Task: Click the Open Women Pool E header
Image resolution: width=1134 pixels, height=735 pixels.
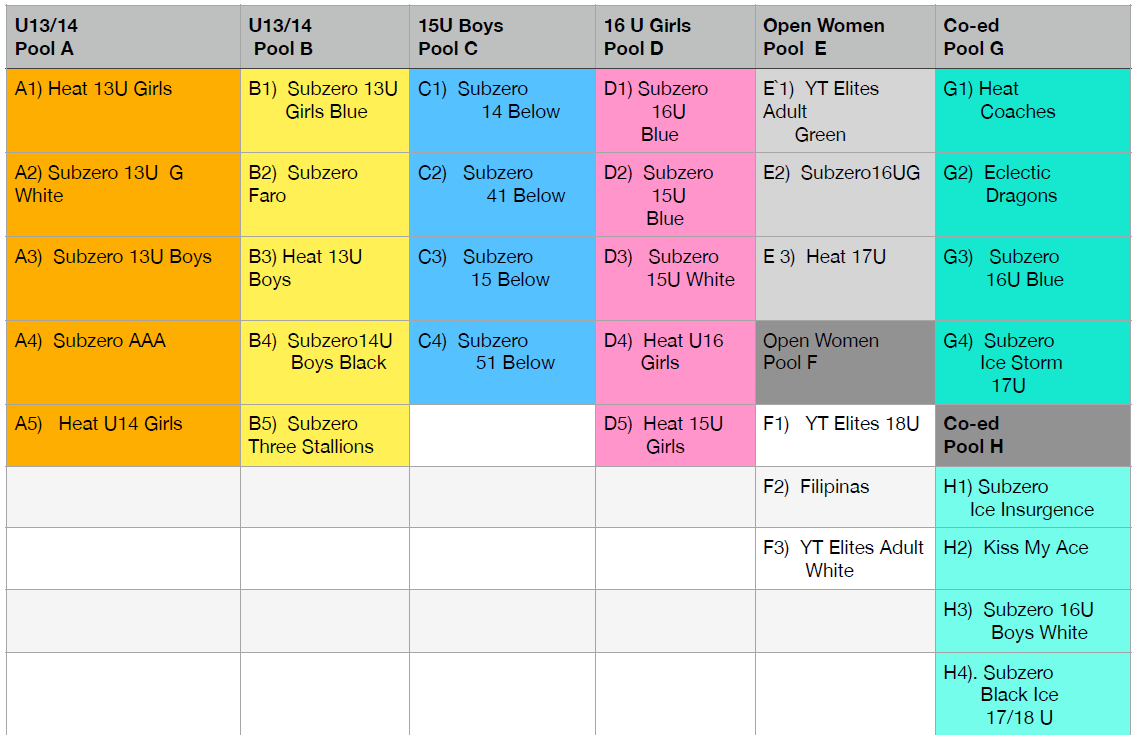Action: [x=845, y=37]
